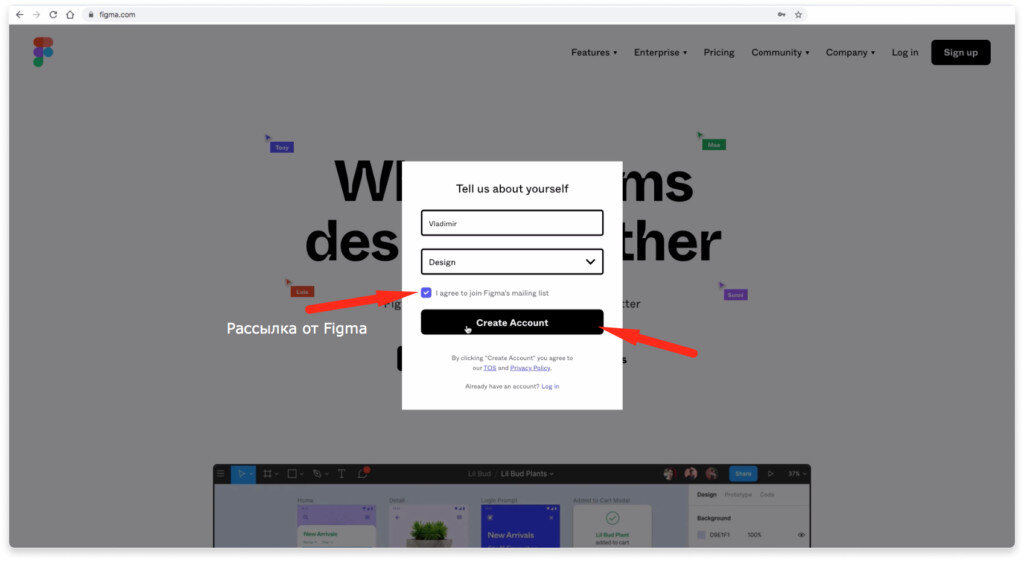Screen dimensions: 1024x561
Task: Select the Text tool in editor preview
Action: coord(342,473)
